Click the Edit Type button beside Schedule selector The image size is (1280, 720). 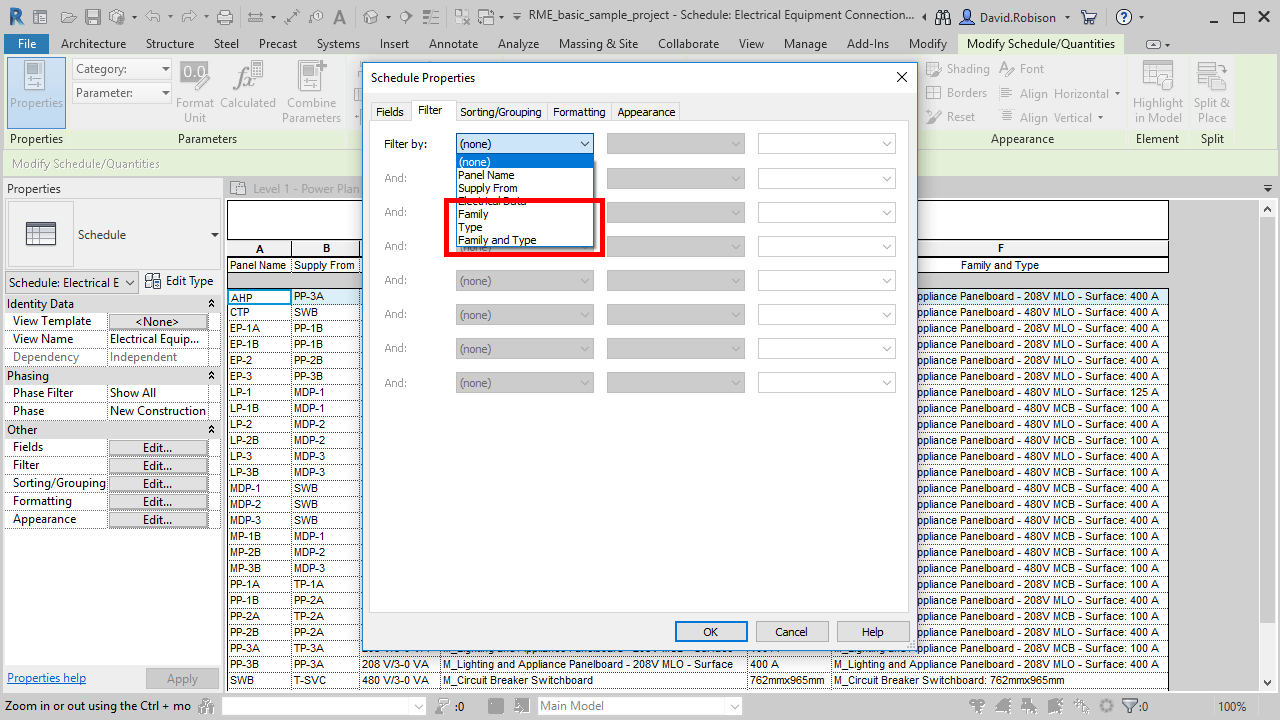[x=178, y=281]
